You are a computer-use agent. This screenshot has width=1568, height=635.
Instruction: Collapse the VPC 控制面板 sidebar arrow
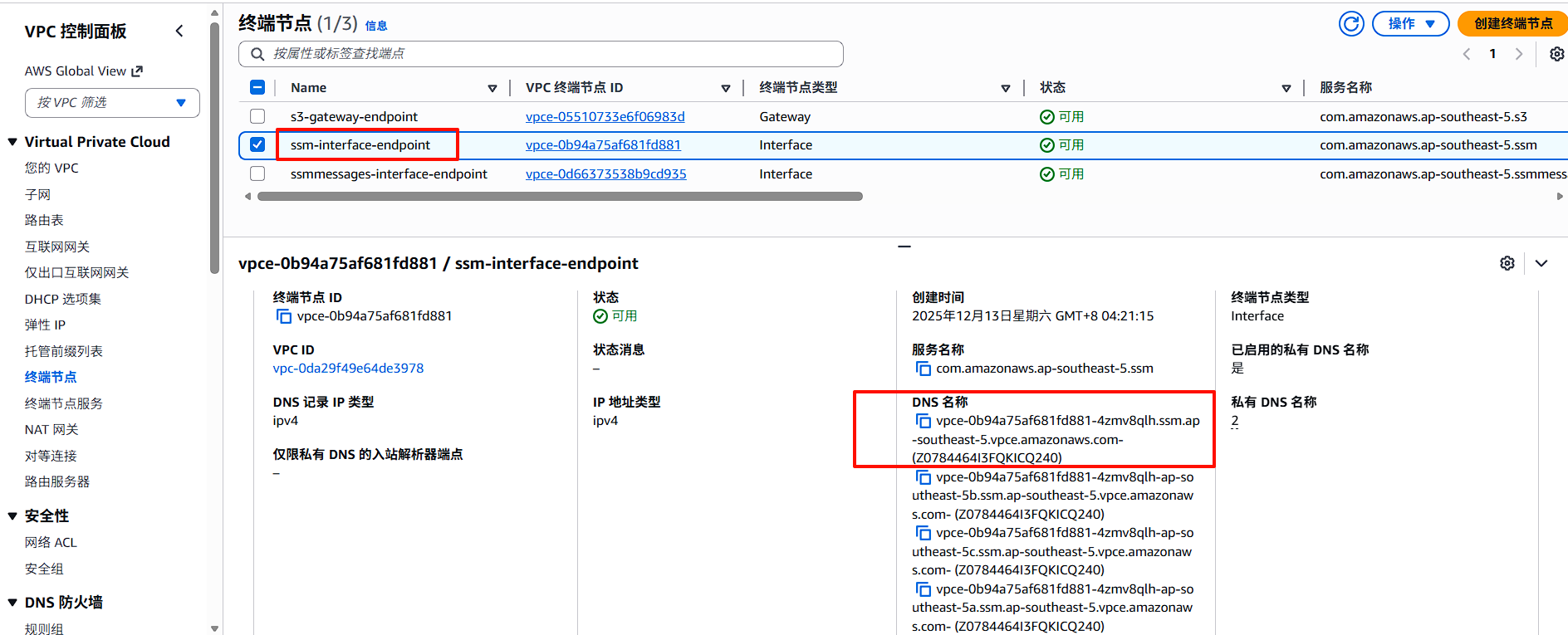179,32
